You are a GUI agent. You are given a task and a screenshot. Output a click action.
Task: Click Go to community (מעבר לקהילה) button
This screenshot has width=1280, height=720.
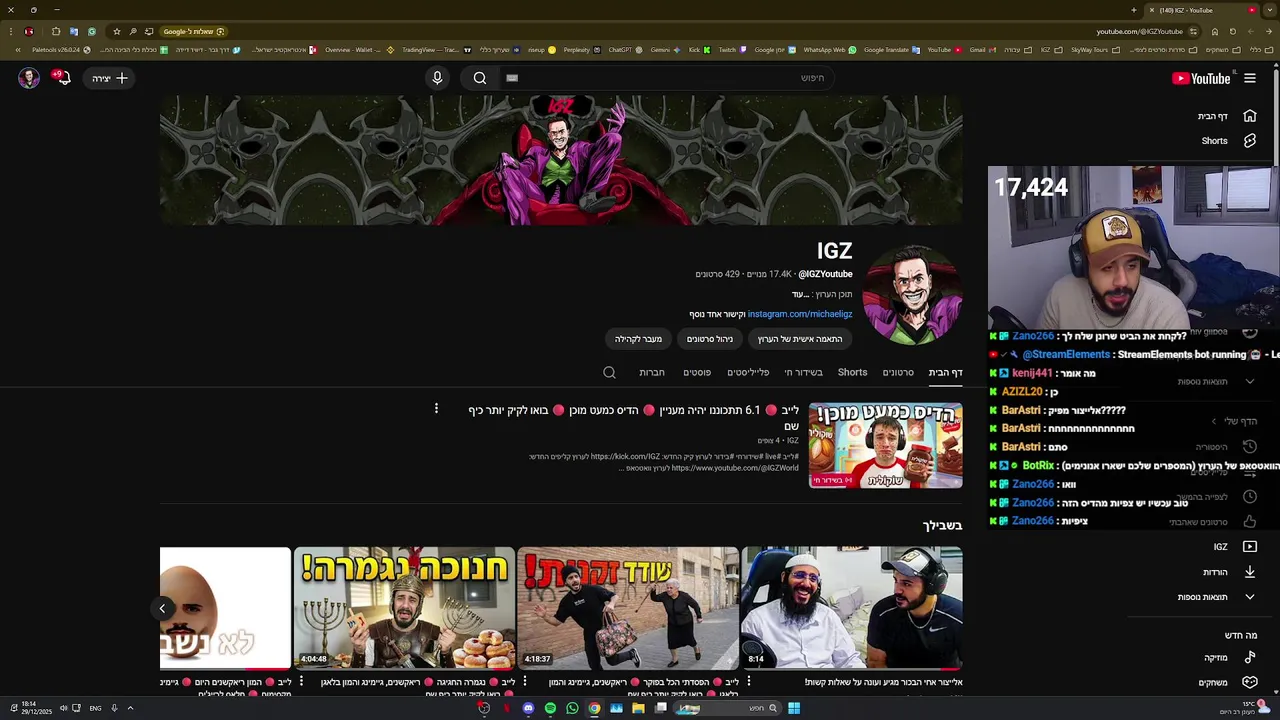[x=638, y=339]
